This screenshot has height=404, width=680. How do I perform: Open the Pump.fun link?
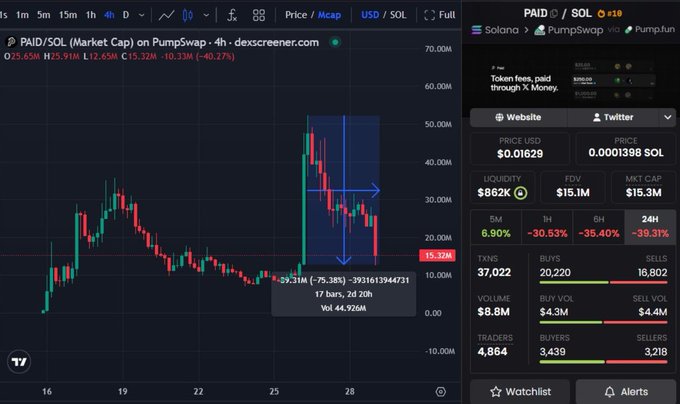pyautogui.click(x=649, y=29)
